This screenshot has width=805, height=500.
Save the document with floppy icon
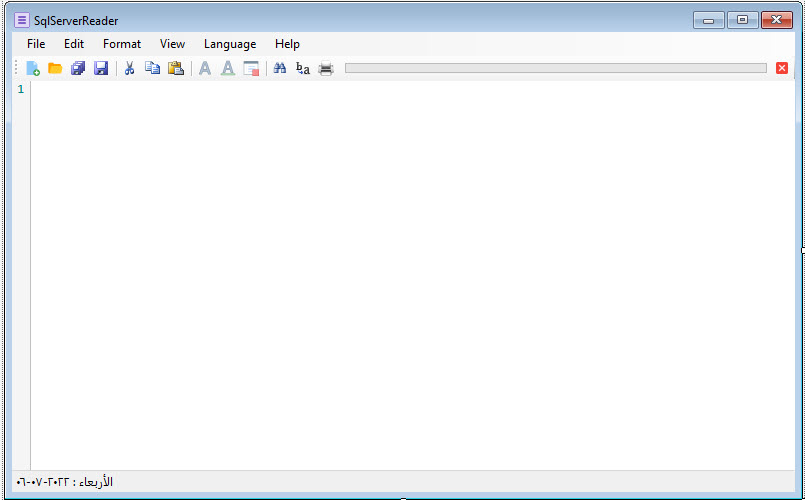coord(101,69)
